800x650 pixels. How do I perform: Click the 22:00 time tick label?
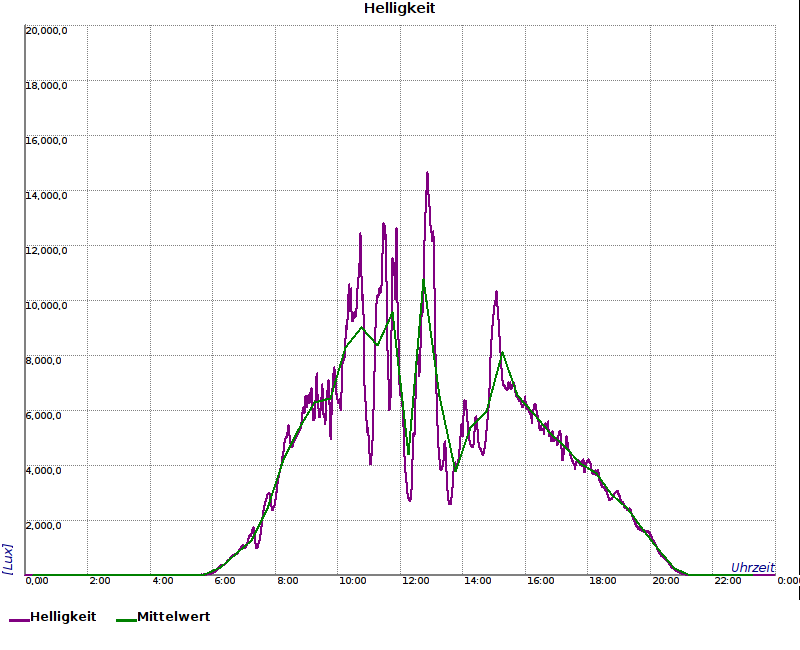coord(728,581)
